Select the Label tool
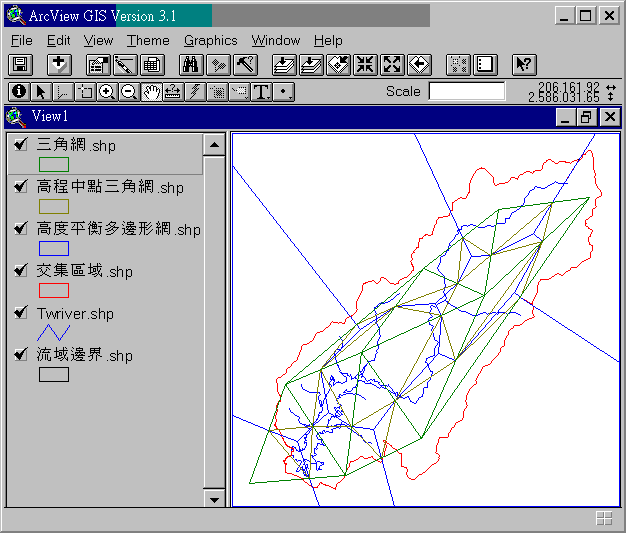626x533 pixels. 239,92
